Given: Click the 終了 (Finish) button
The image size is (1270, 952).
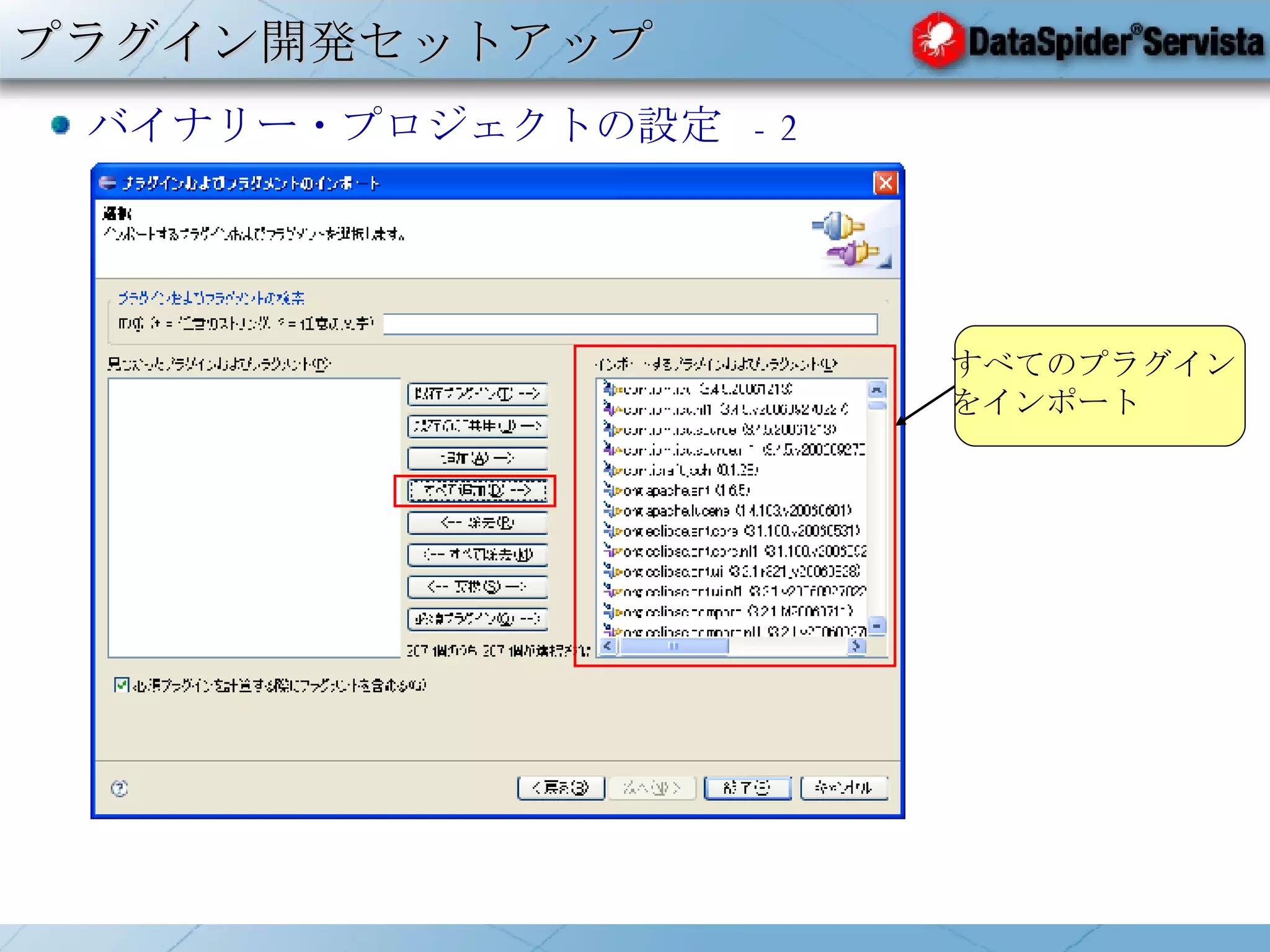Looking at the screenshot, I should 747,788.
